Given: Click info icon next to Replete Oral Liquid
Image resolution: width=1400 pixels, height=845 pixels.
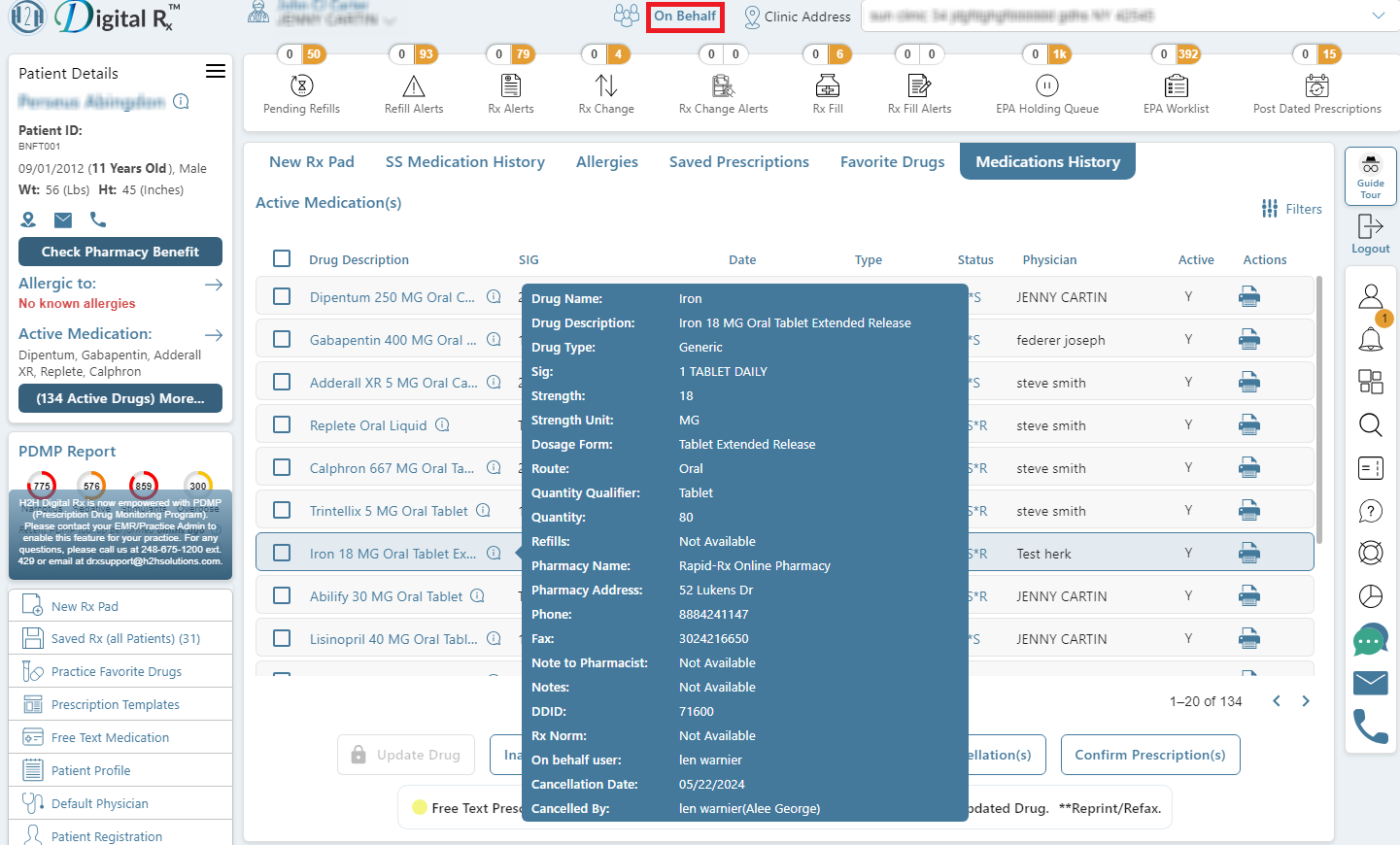Looking at the screenshot, I should (442, 424).
